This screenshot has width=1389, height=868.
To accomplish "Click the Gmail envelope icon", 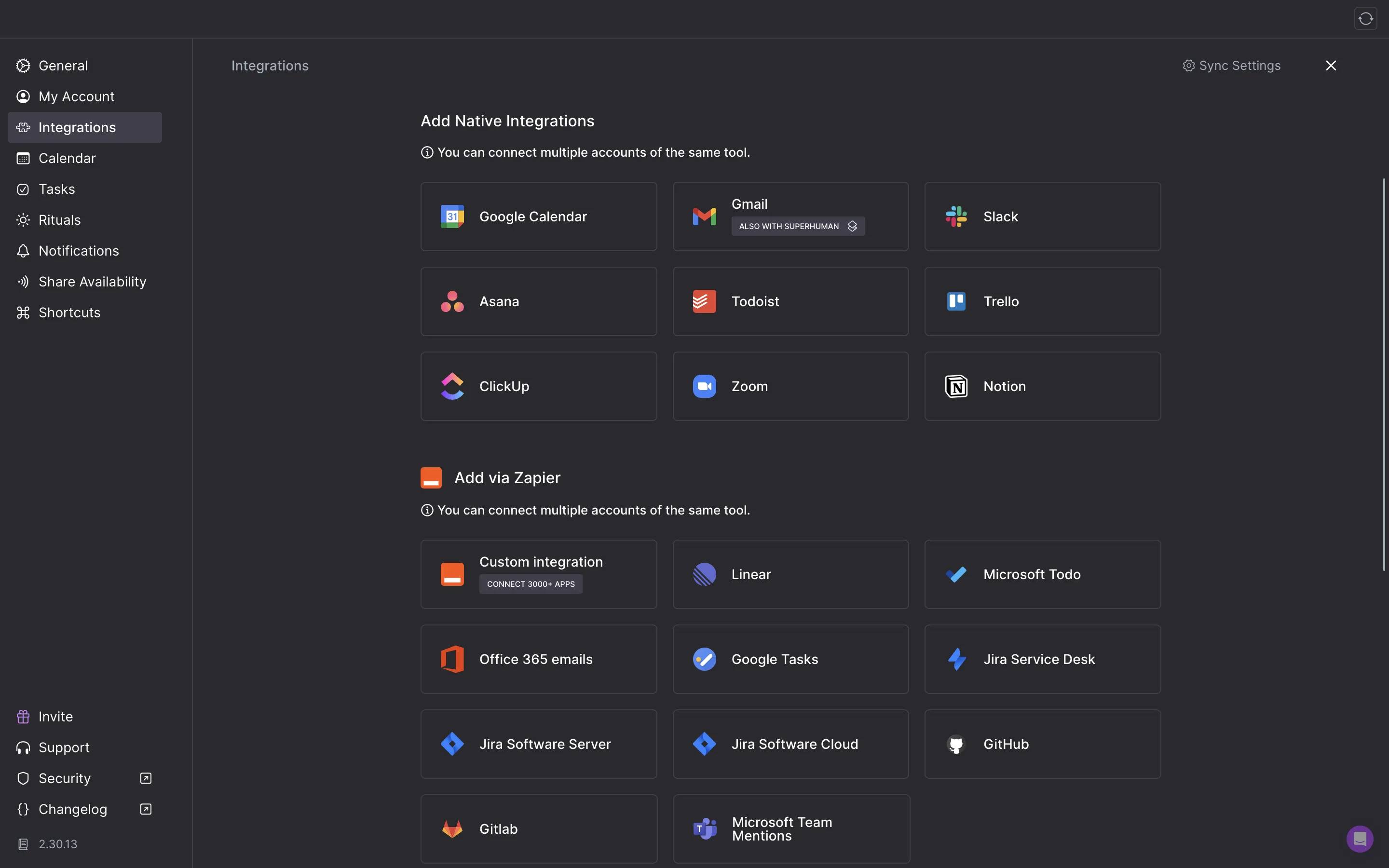I will pyautogui.click(x=704, y=217).
